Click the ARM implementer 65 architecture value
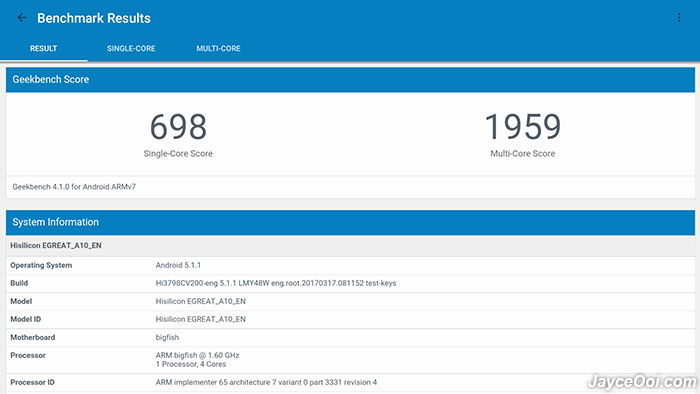This screenshot has width=700, height=394. (266, 382)
